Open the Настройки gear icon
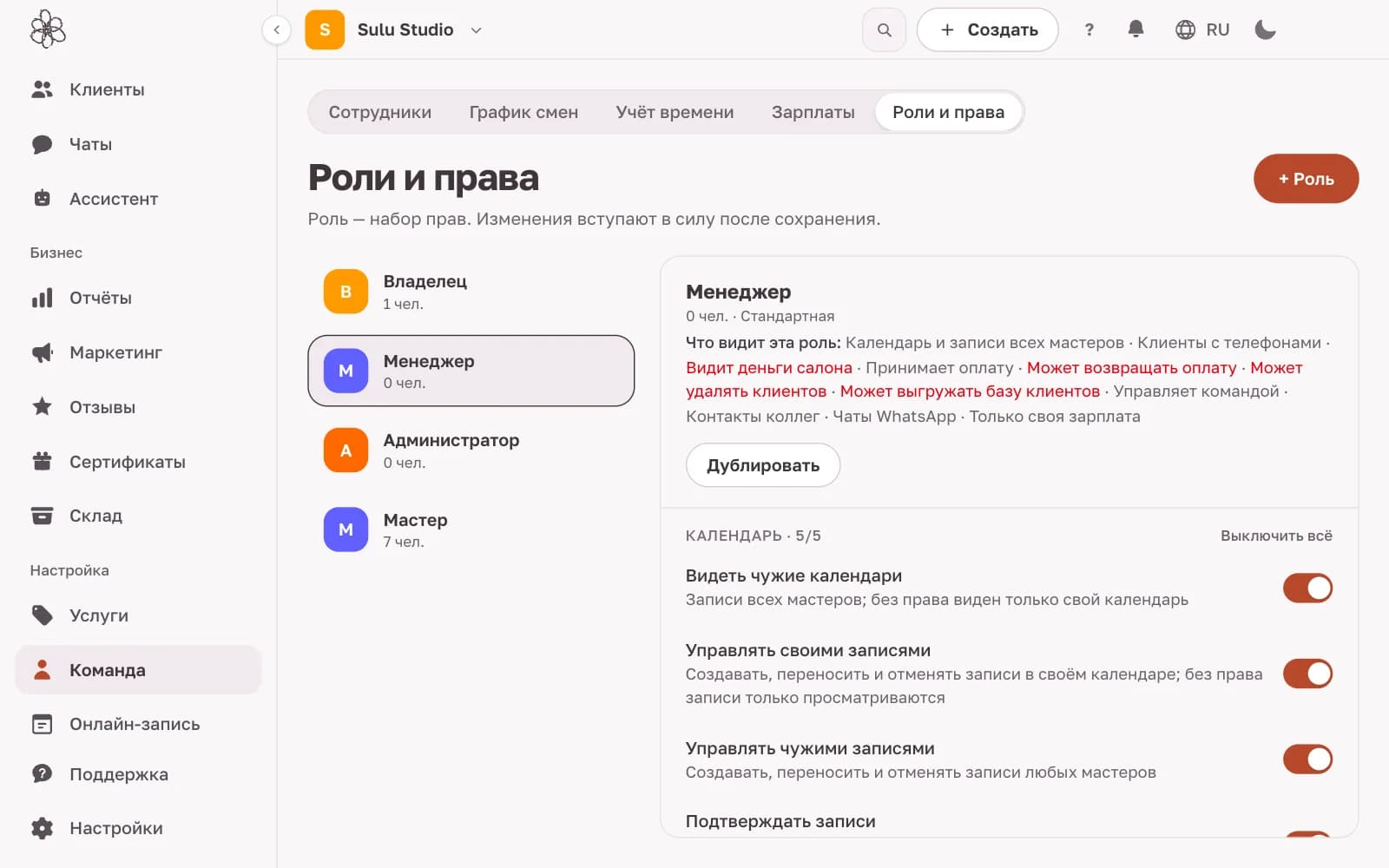The width and height of the screenshot is (1389, 868). click(42, 828)
